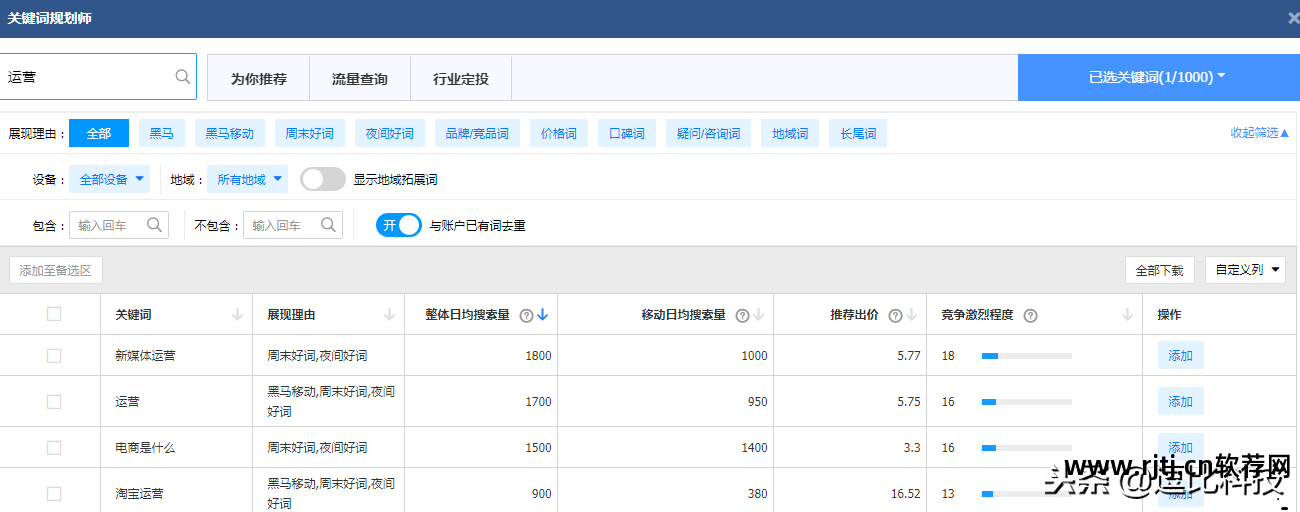Click the magnifier icon in the 不包含 field

[328, 225]
